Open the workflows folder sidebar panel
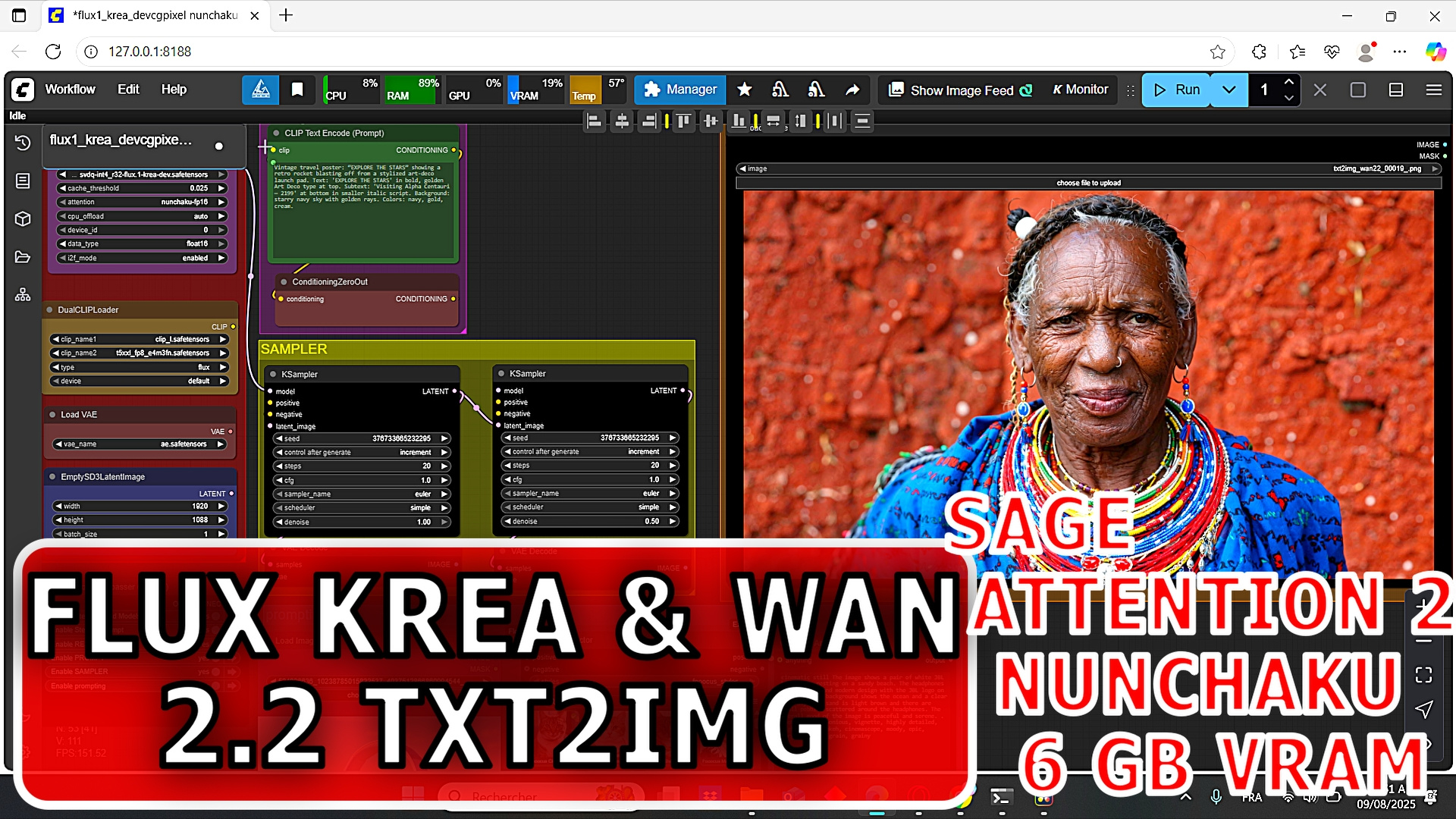This screenshot has height=819, width=1456. pos(23,257)
